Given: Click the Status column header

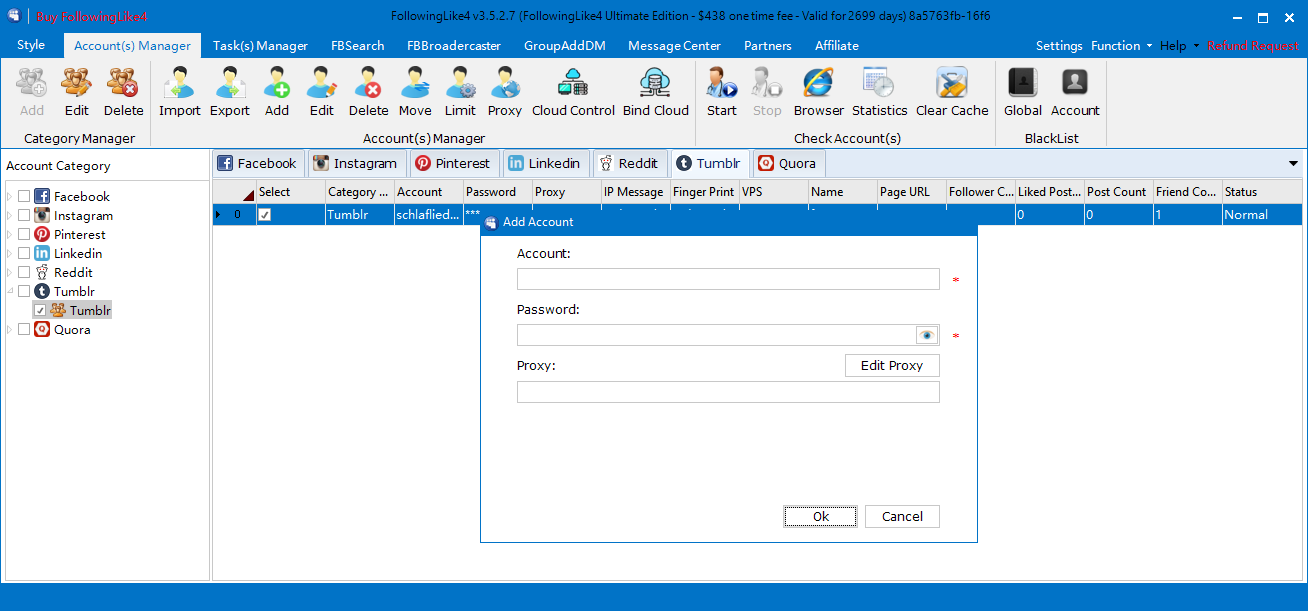Looking at the screenshot, I should [1262, 192].
